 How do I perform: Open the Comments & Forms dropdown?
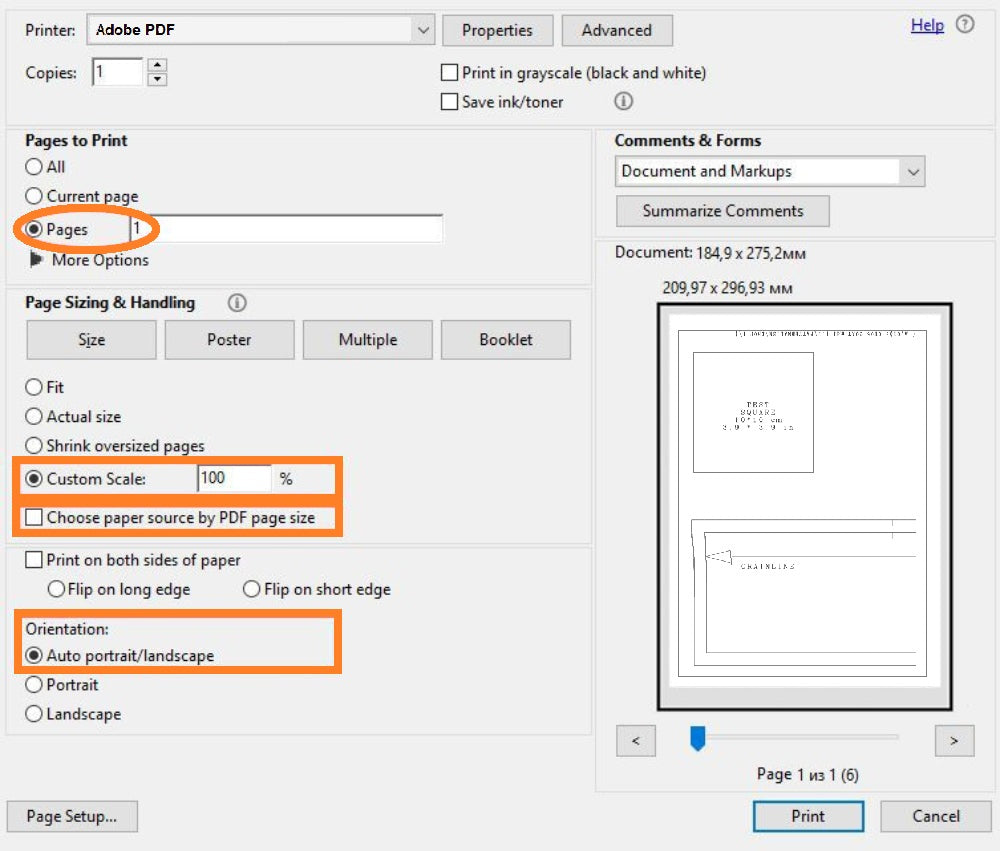click(770, 172)
